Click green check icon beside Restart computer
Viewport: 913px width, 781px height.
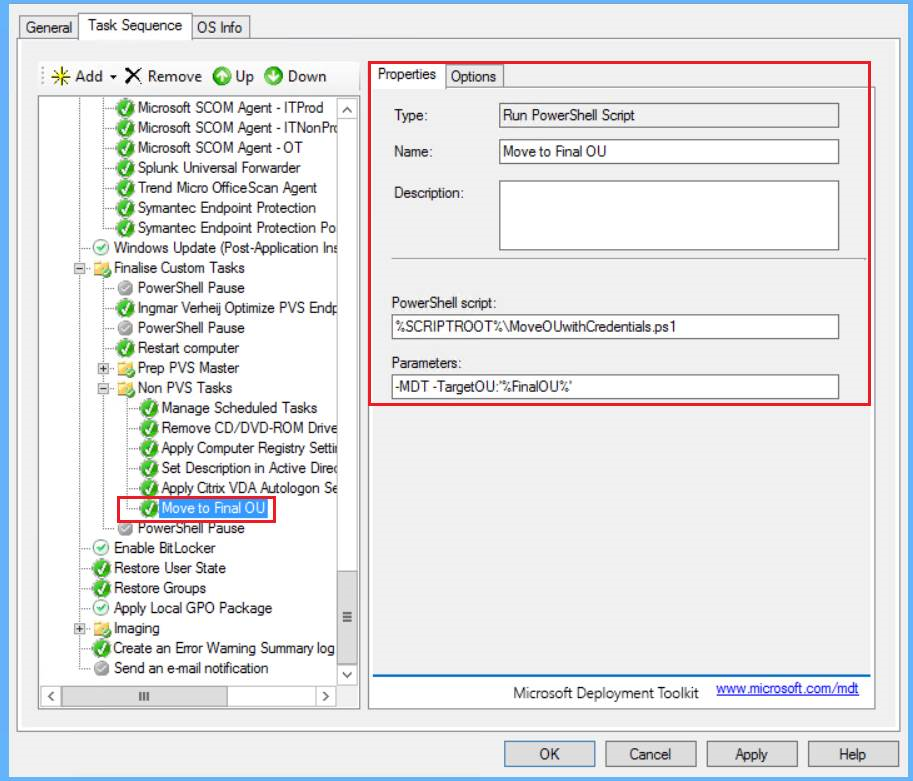click(125, 348)
